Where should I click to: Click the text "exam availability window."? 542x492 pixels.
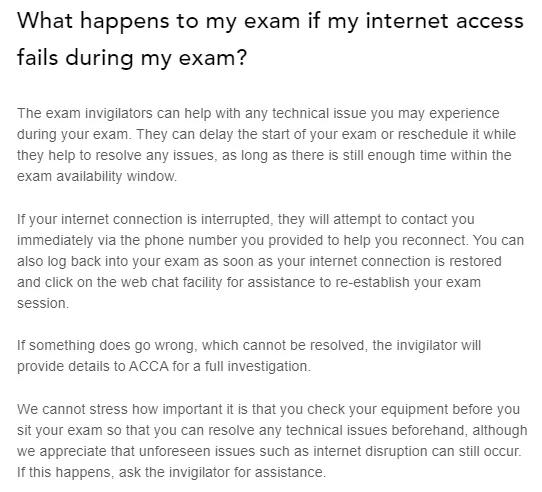(97, 177)
